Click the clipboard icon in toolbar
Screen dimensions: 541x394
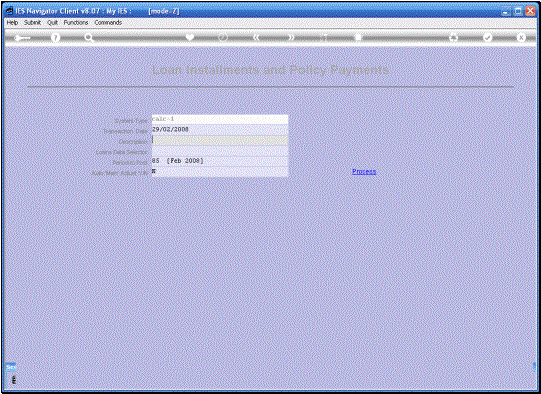[358, 37]
